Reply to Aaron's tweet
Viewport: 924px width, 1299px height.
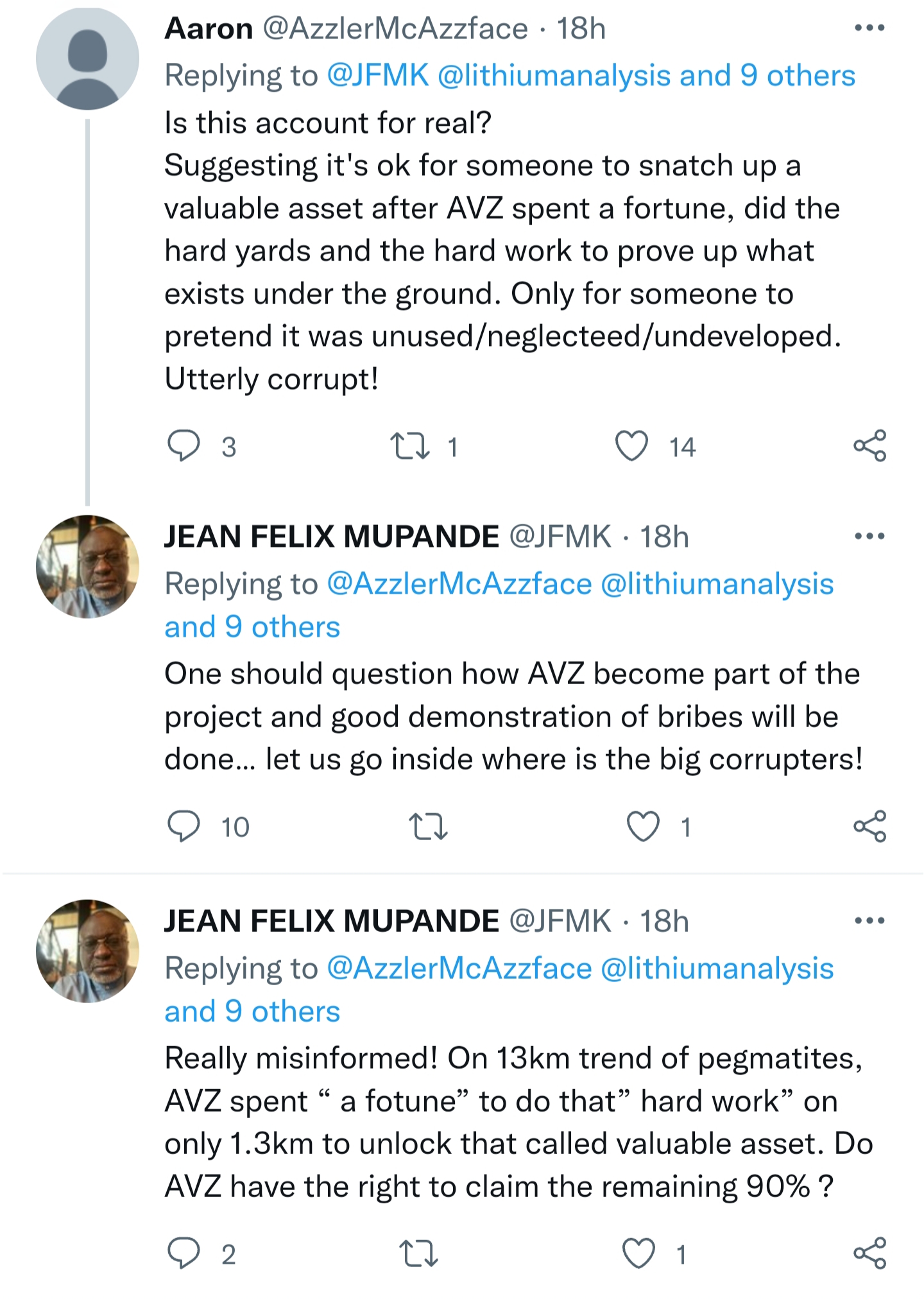184,446
